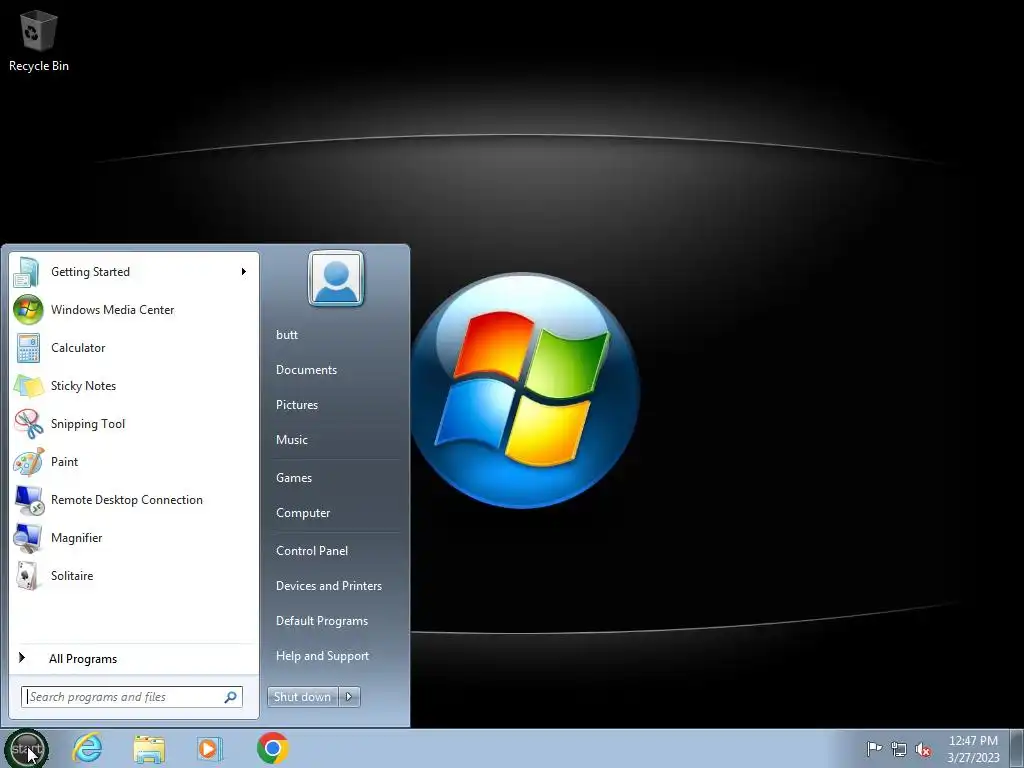Open the Recycle Bin desktop icon
The image size is (1024, 768).
tap(39, 40)
